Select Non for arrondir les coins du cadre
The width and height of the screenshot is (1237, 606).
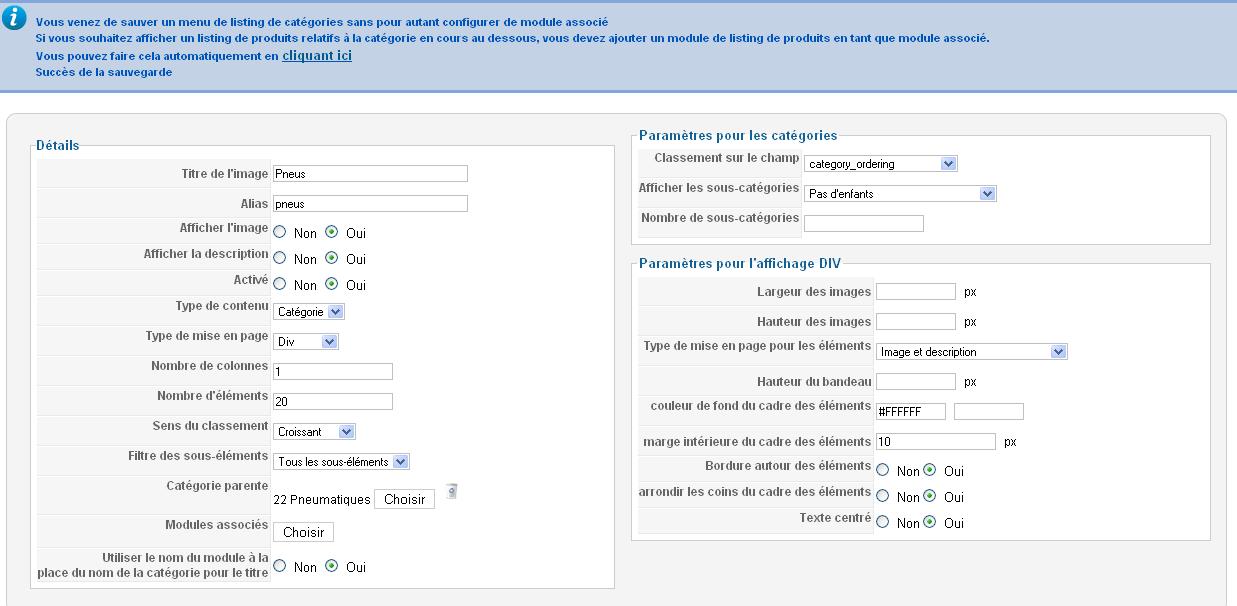click(x=883, y=496)
